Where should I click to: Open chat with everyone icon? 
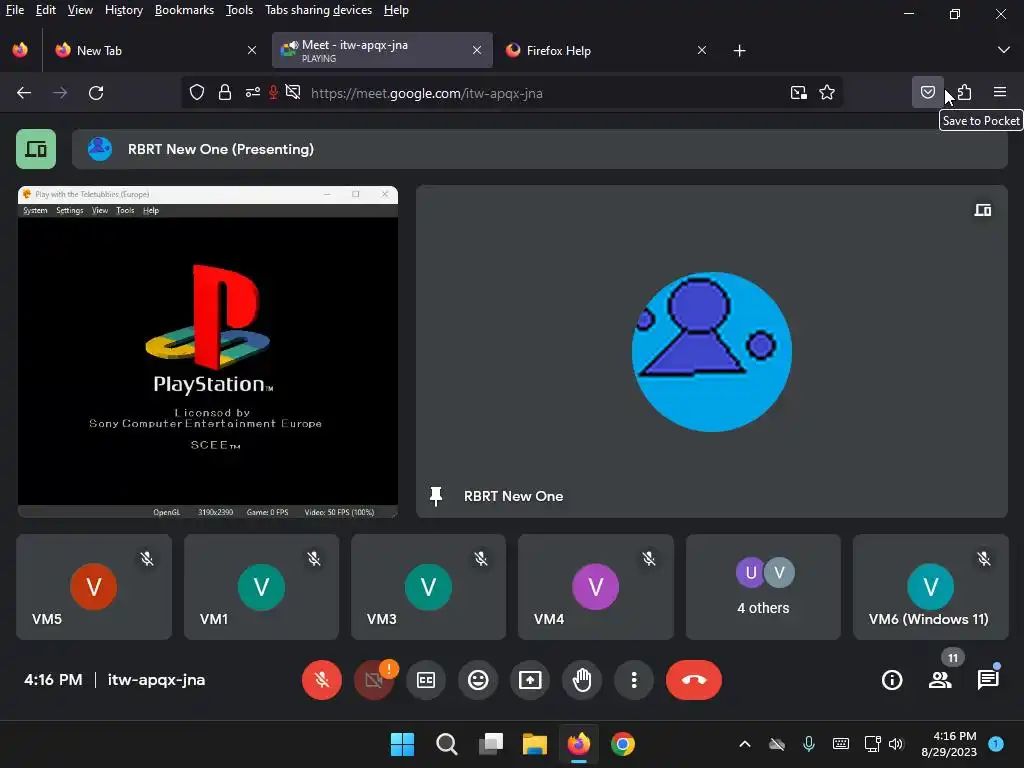coord(988,680)
